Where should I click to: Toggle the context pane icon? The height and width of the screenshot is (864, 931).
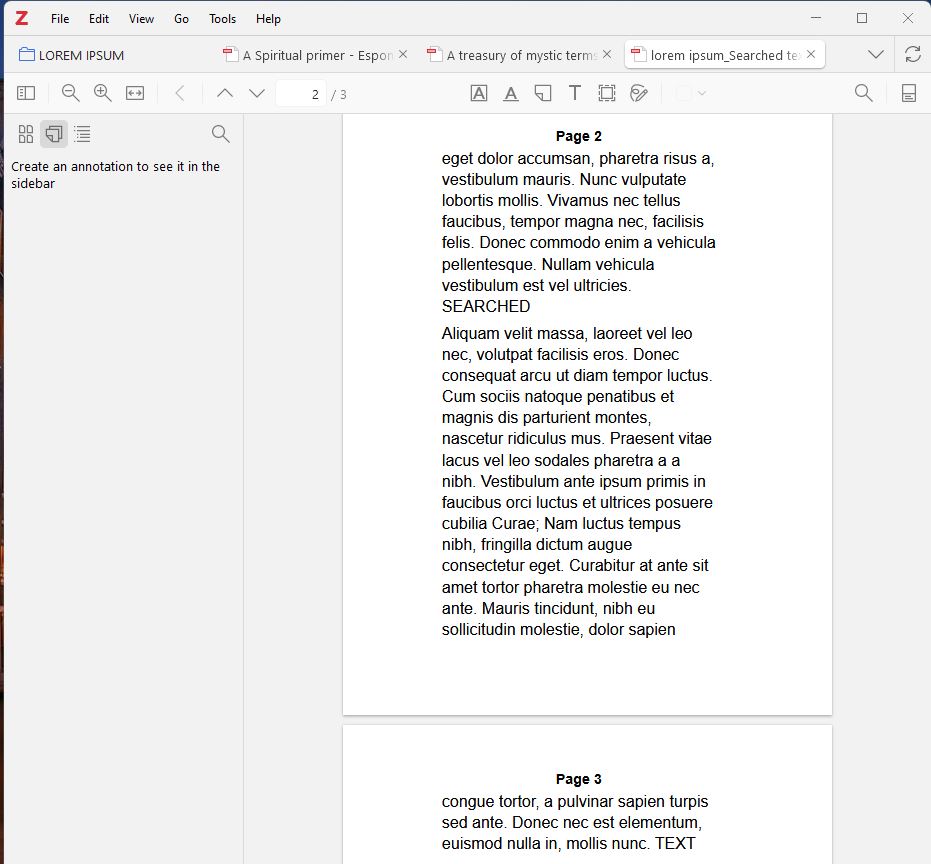pos(908,93)
